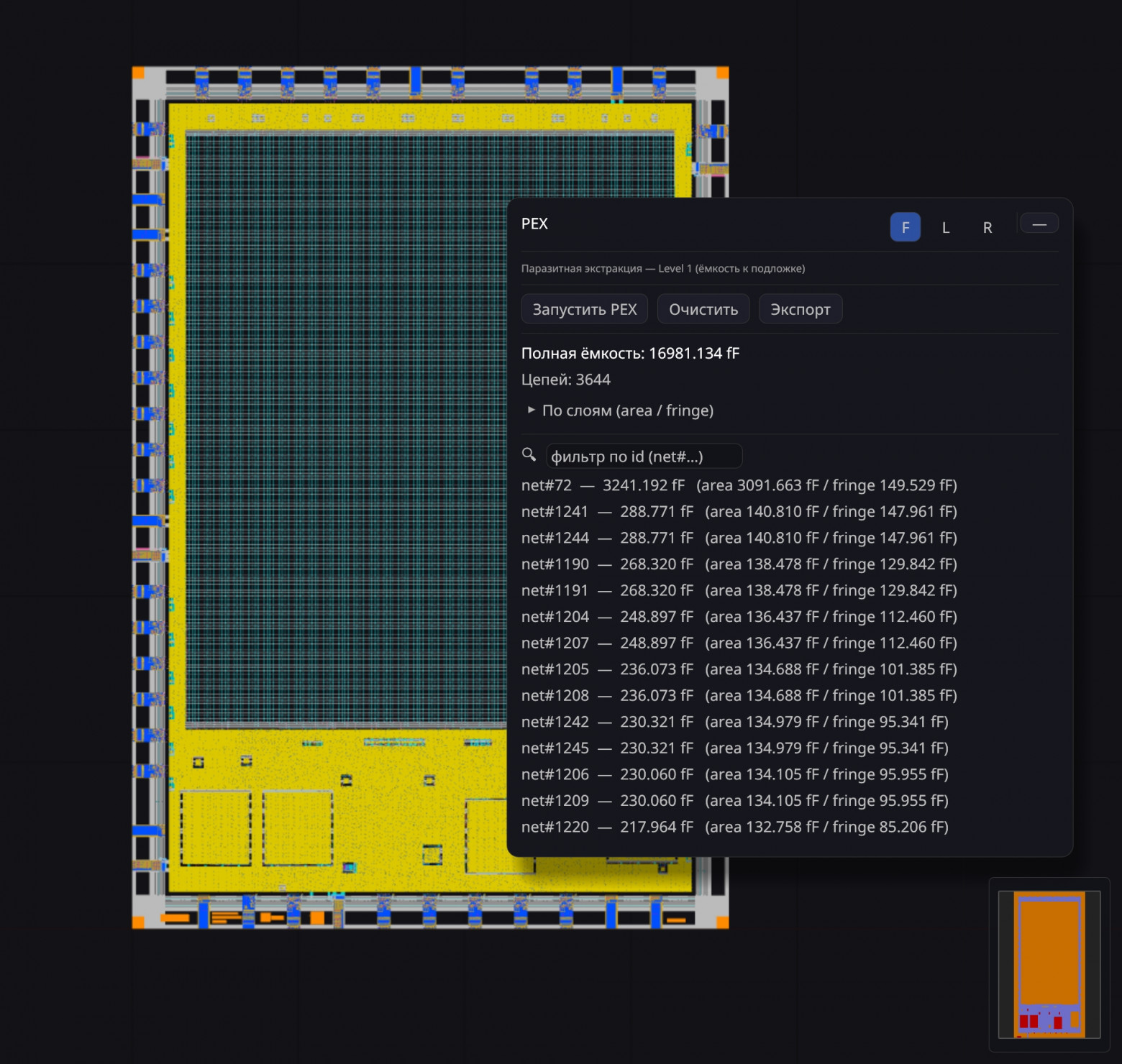Click the orange corner pad top-left
1122x1064 pixels.
[139, 73]
